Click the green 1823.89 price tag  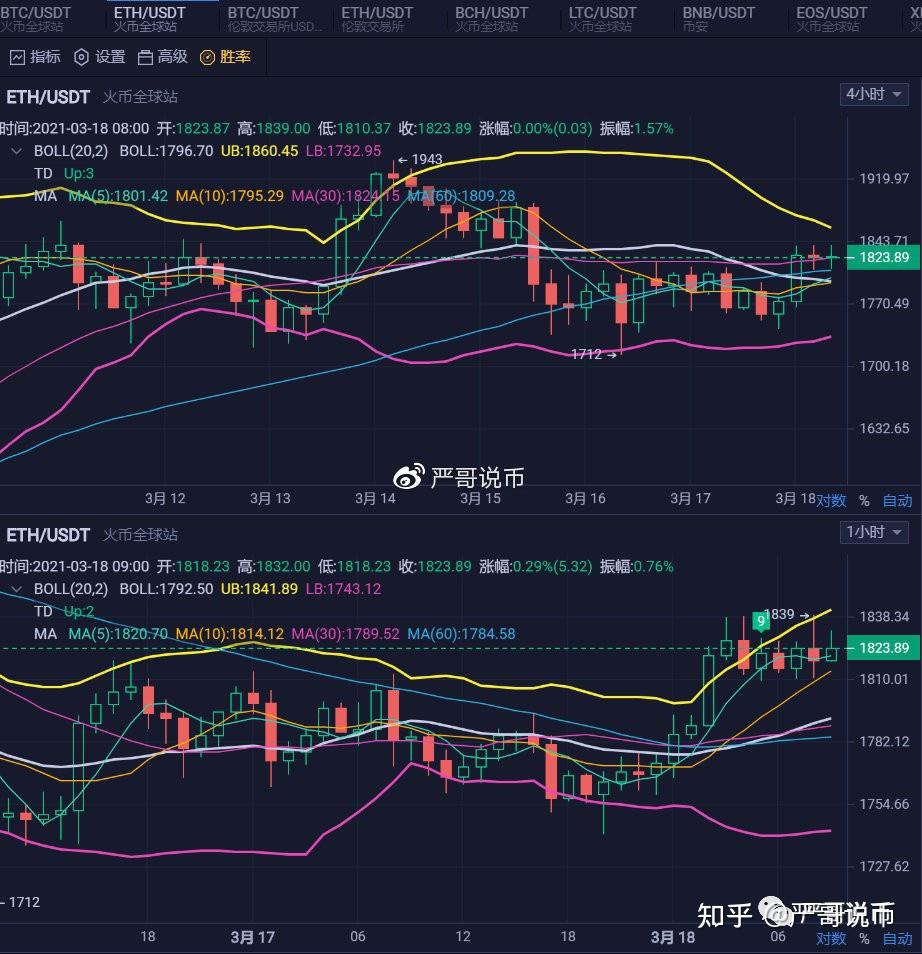pos(883,258)
